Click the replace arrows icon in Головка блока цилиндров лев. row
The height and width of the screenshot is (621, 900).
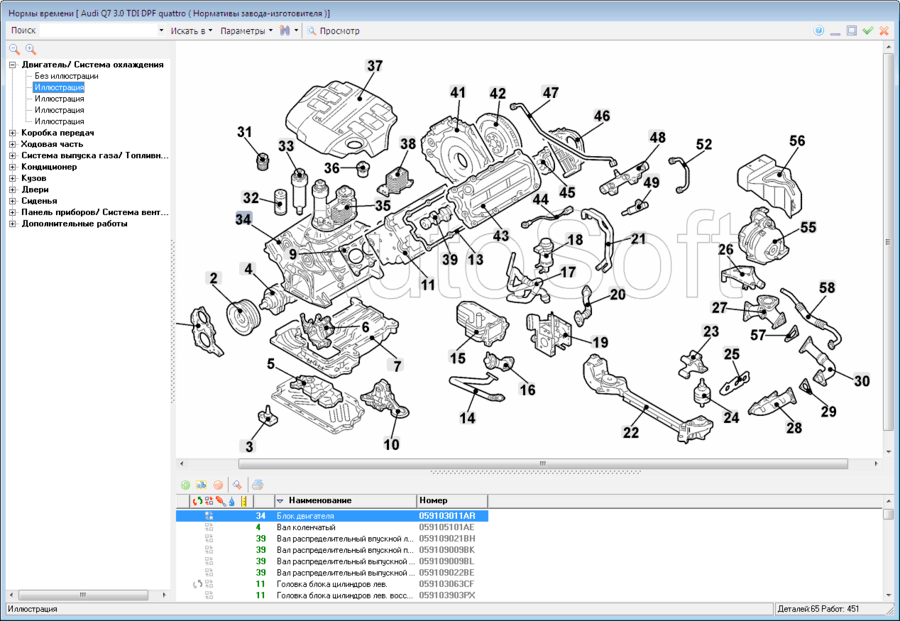(197, 584)
